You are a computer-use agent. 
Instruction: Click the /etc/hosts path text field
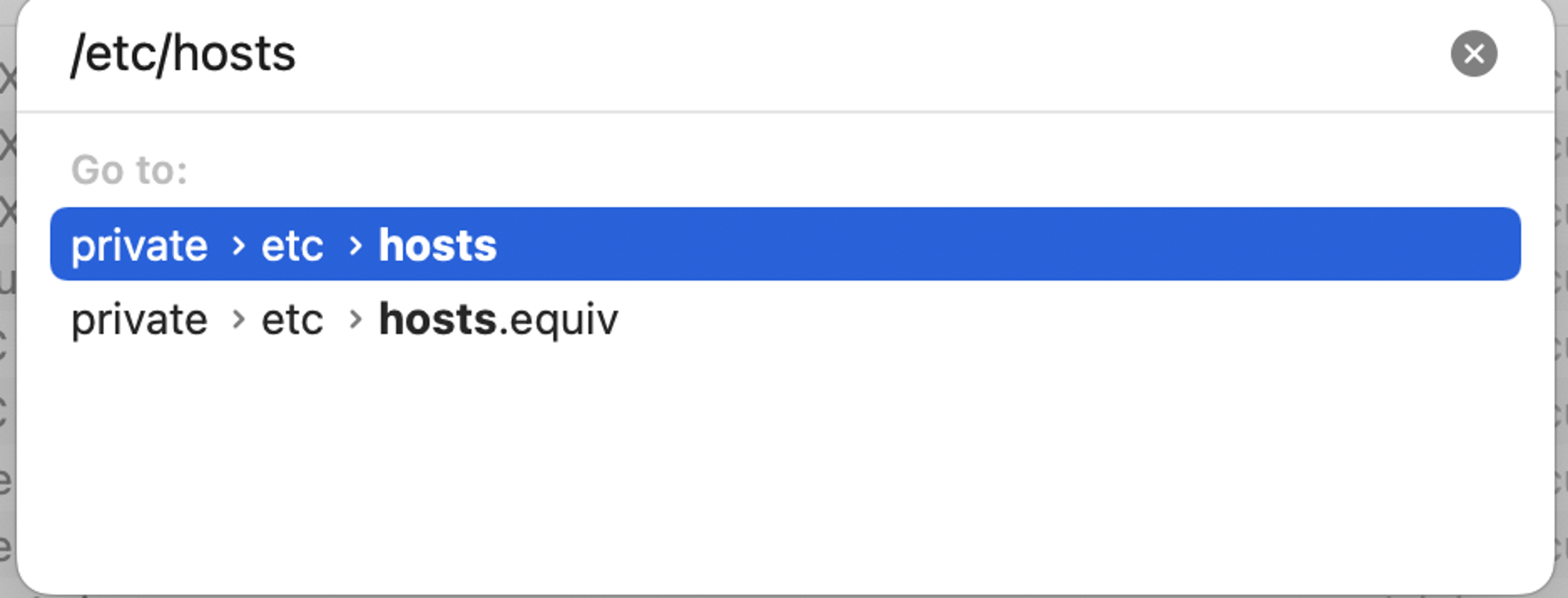point(753,54)
